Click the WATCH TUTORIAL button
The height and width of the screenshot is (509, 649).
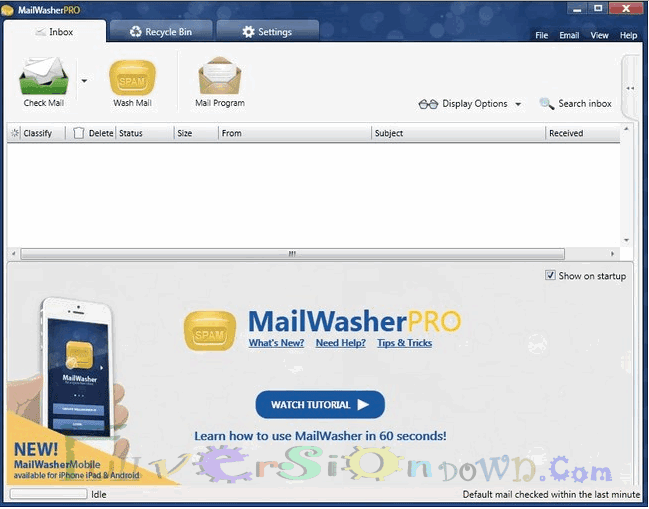click(320, 405)
